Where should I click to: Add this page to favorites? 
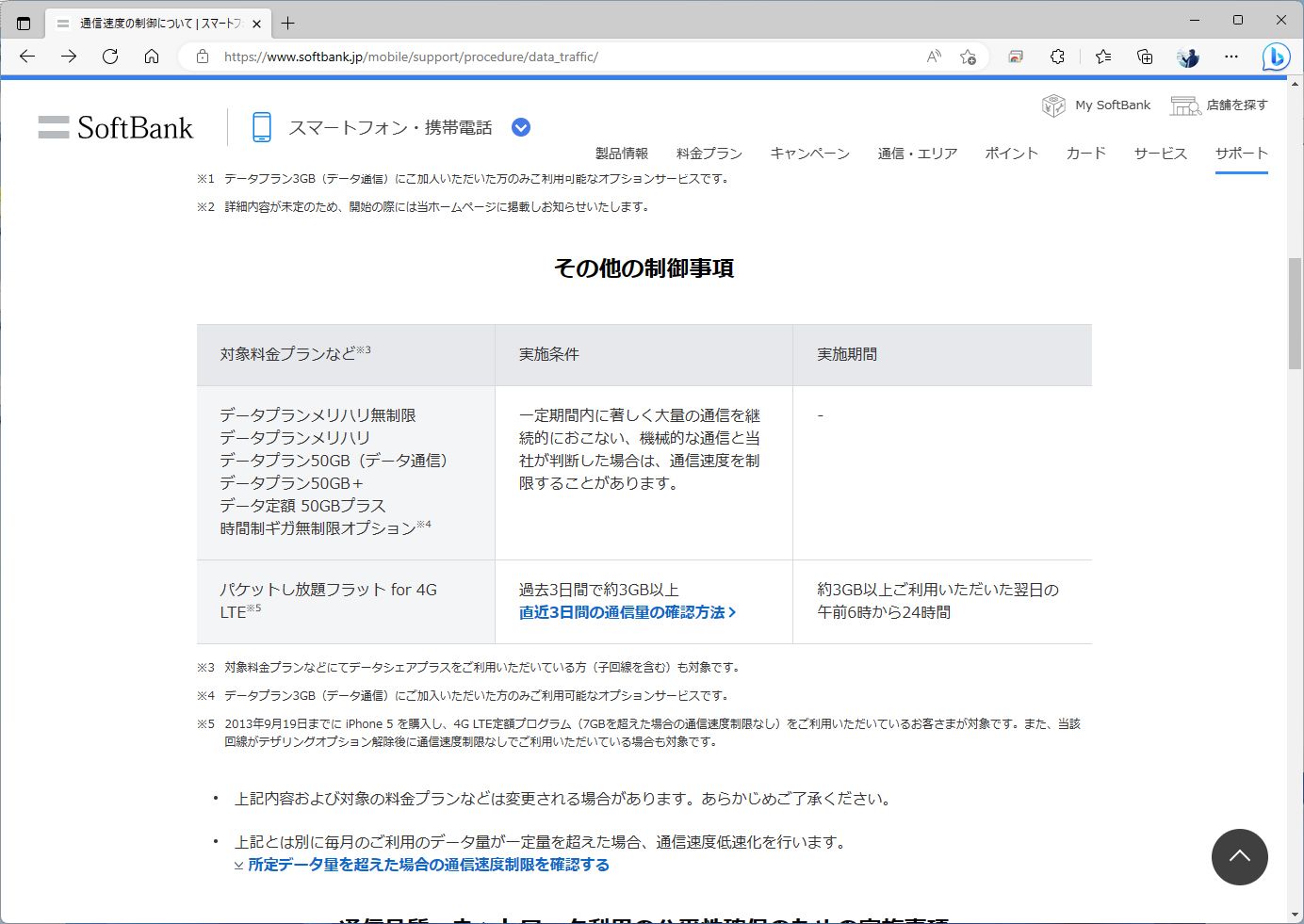click(968, 57)
